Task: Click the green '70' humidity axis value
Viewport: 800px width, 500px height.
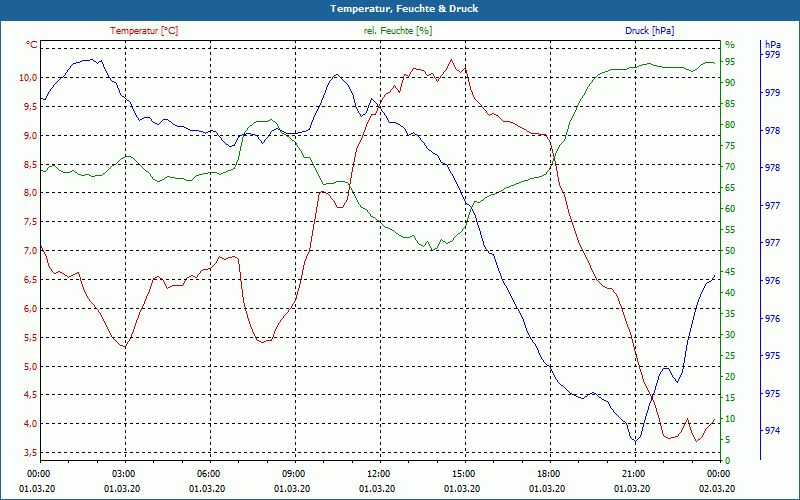Action: tap(730, 167)
